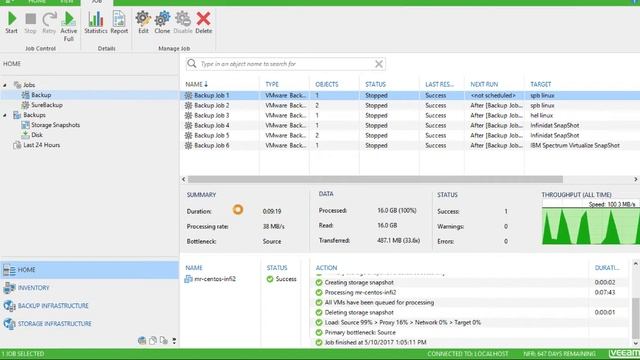Clone the selected job
Screen dimensions: 640x360
(162, 23)
